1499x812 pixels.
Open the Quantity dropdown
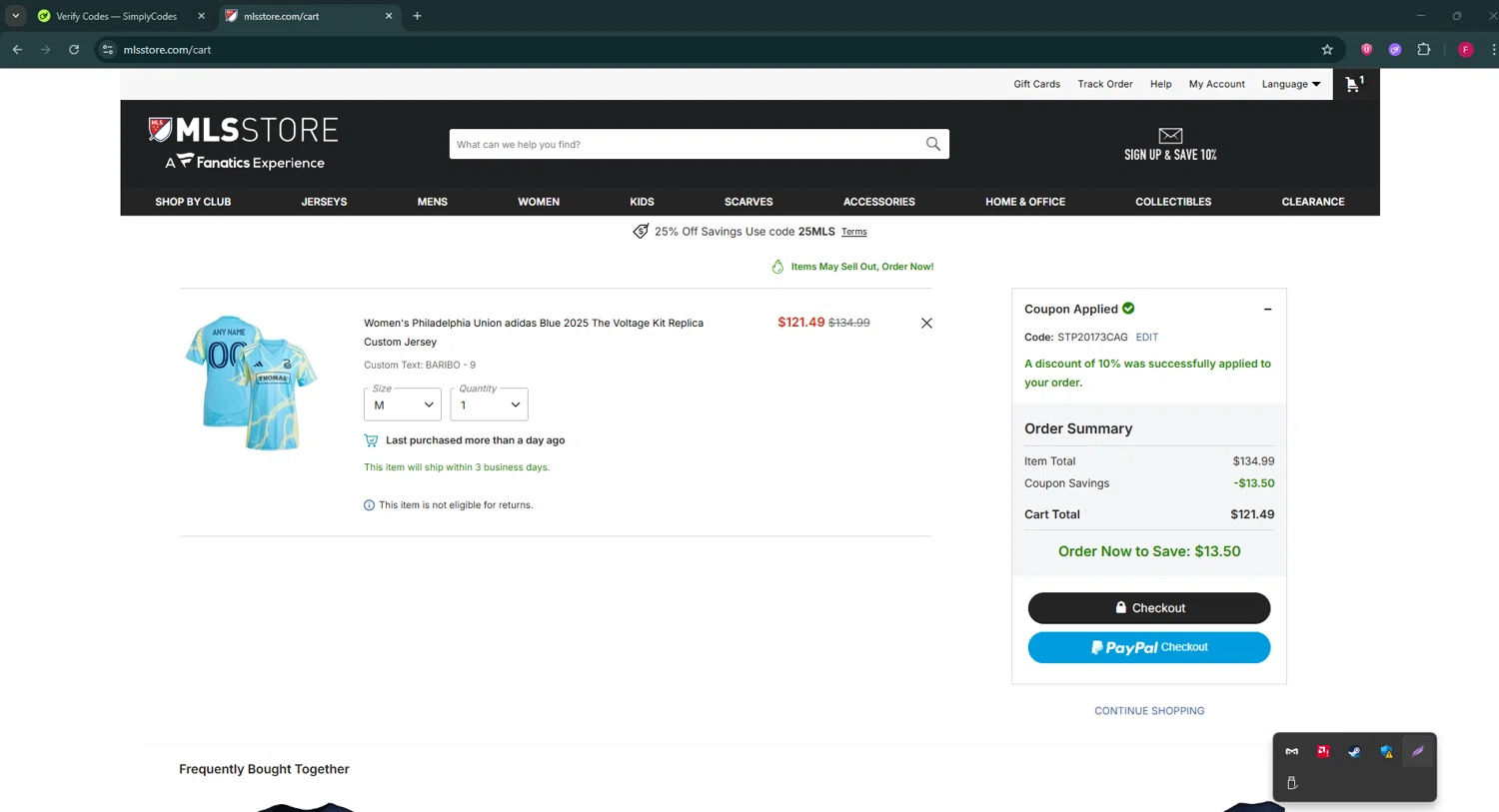(489, 405)
